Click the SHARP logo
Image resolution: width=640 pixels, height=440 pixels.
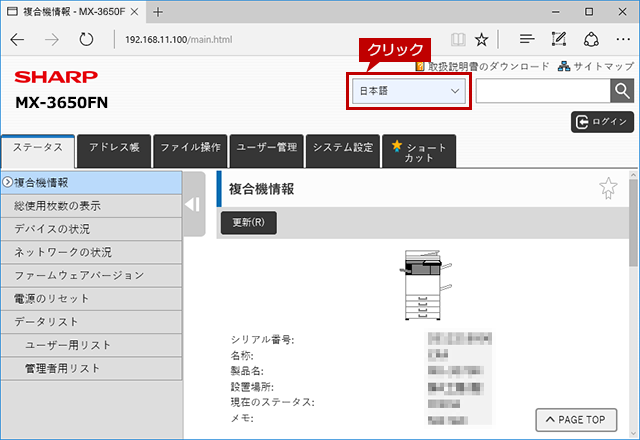coord(56,77)
